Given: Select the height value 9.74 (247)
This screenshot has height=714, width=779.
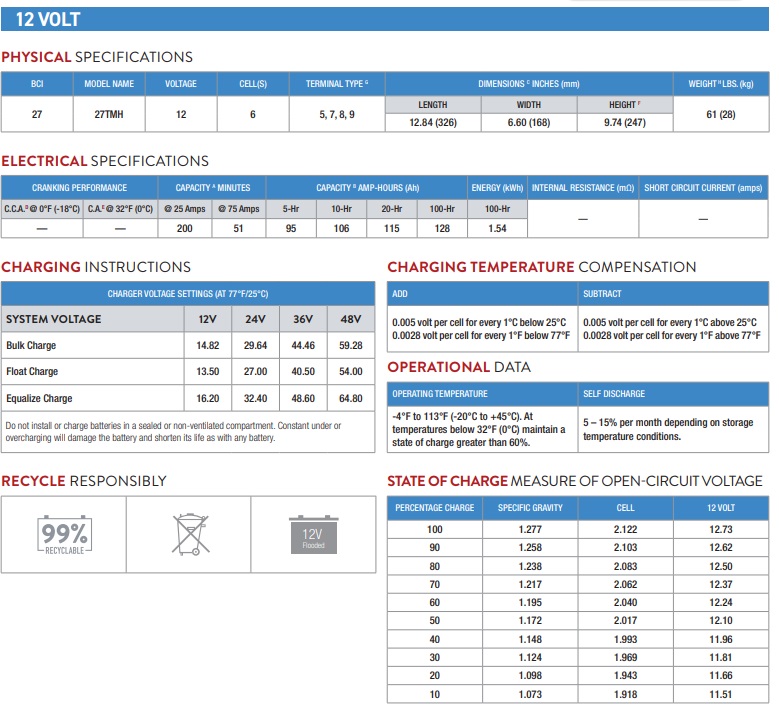Looking at the screenshot, I should click(624, 122).
